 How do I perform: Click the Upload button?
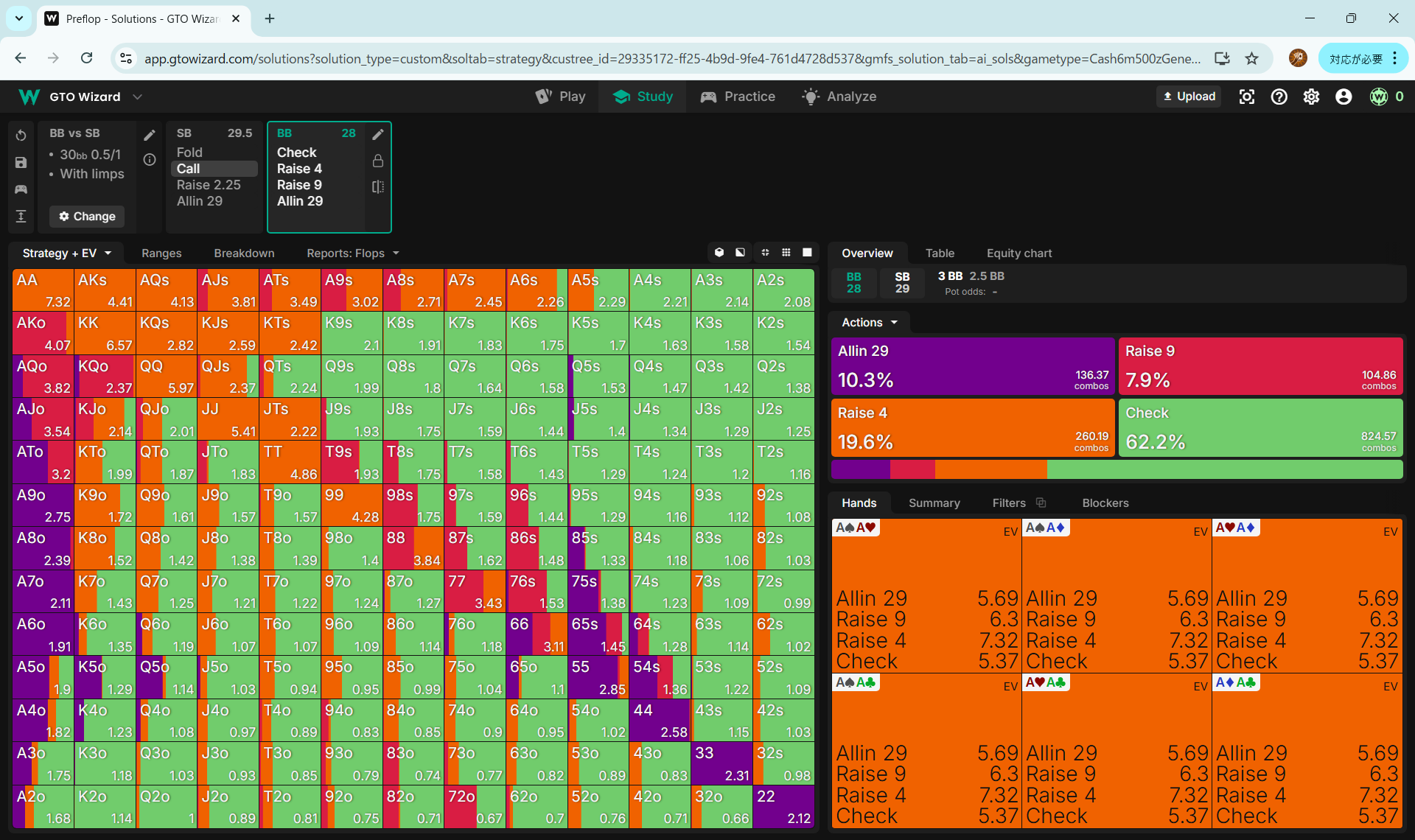pyautogui.click(x=1189, y=97)
